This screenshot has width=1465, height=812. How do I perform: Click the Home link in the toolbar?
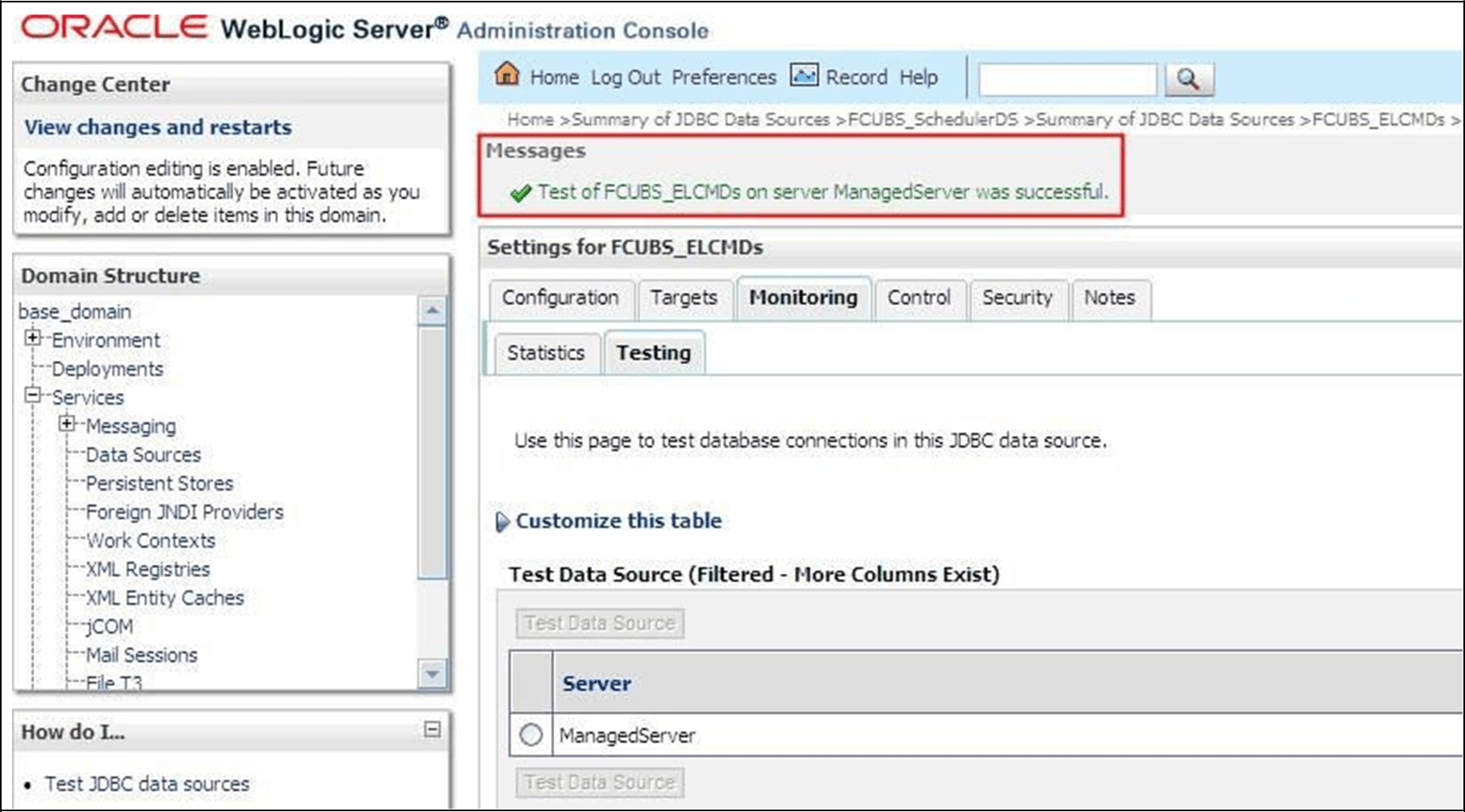click(x=555, y=77)
